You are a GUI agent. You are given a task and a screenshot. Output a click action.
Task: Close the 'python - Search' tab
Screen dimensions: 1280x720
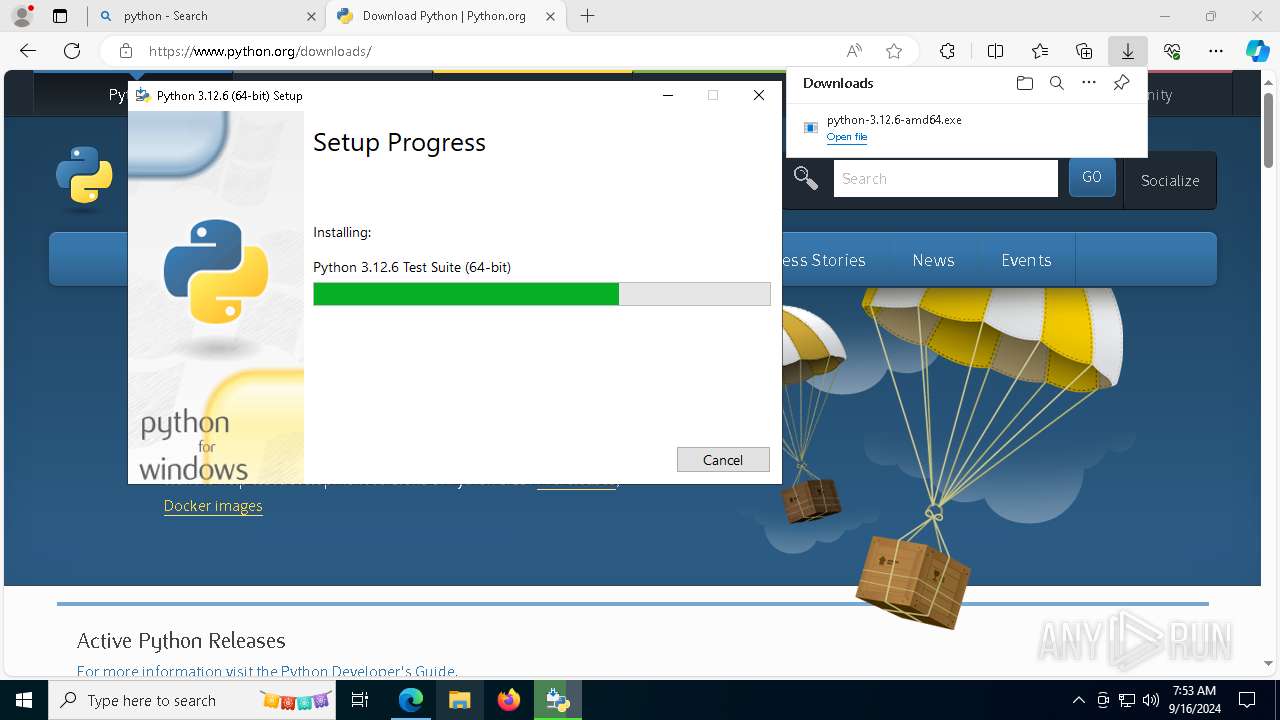(311, 16)
